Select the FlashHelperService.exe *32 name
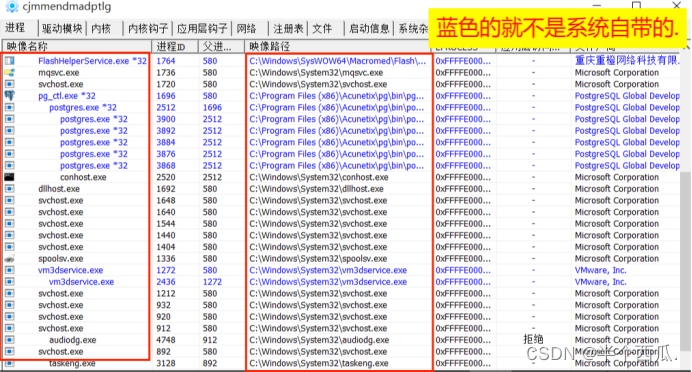This screenshot has width=692, height=372. [92, 61]
